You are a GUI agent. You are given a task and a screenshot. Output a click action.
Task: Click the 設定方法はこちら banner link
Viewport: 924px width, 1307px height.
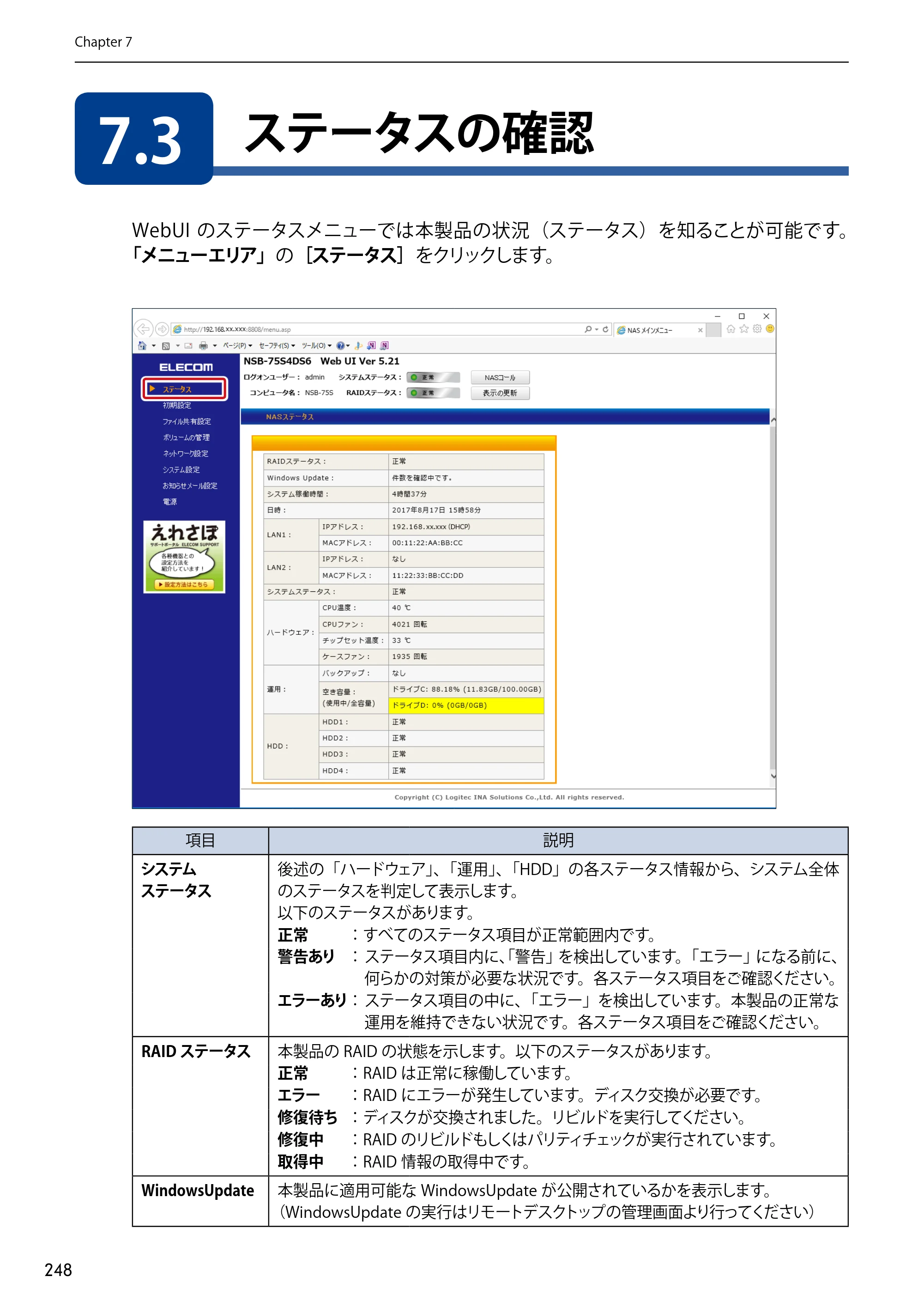[x=184, y=584]
